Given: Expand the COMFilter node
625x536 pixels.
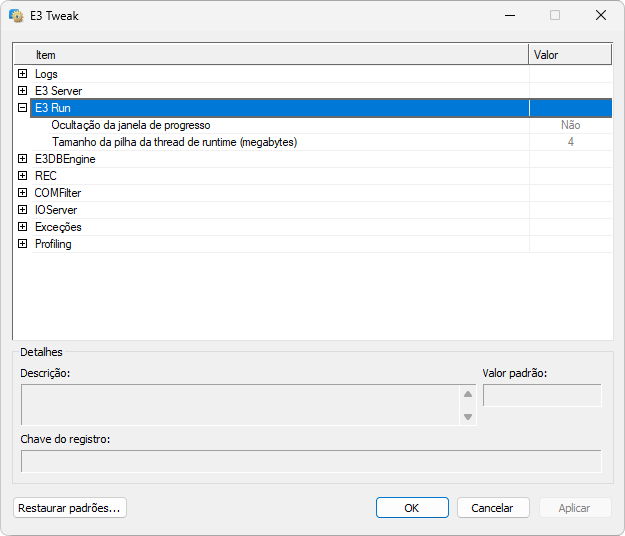Looking at the screenshot, I should coord(23,193).
